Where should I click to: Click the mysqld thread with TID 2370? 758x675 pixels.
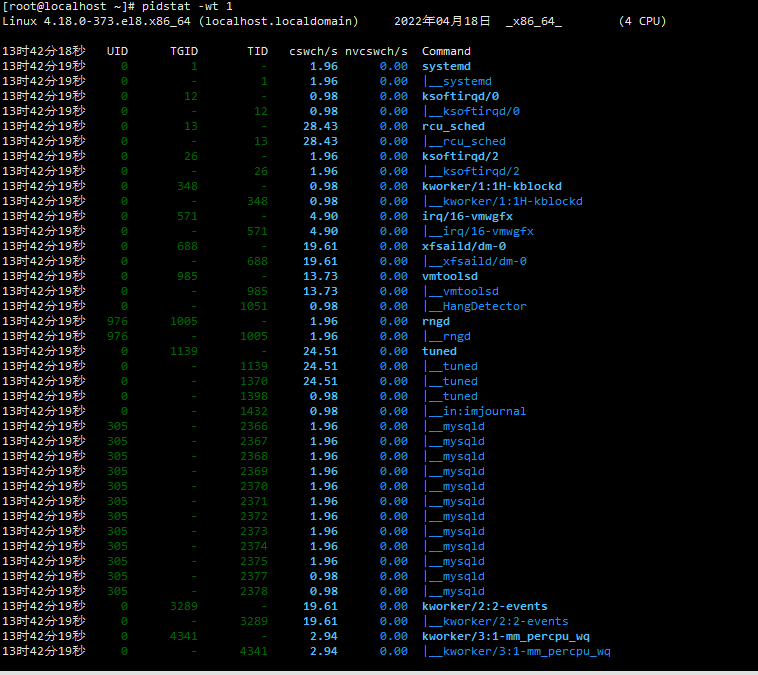453,486
